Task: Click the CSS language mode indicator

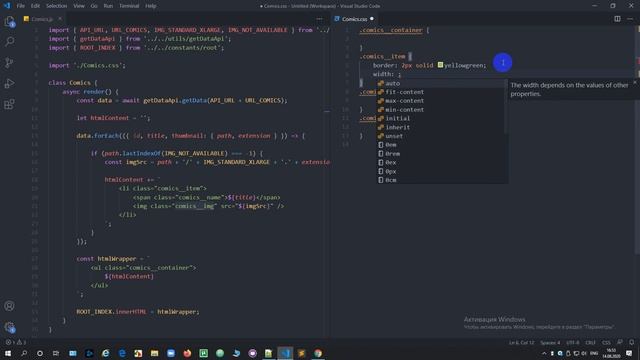Action: coord(606,342)
